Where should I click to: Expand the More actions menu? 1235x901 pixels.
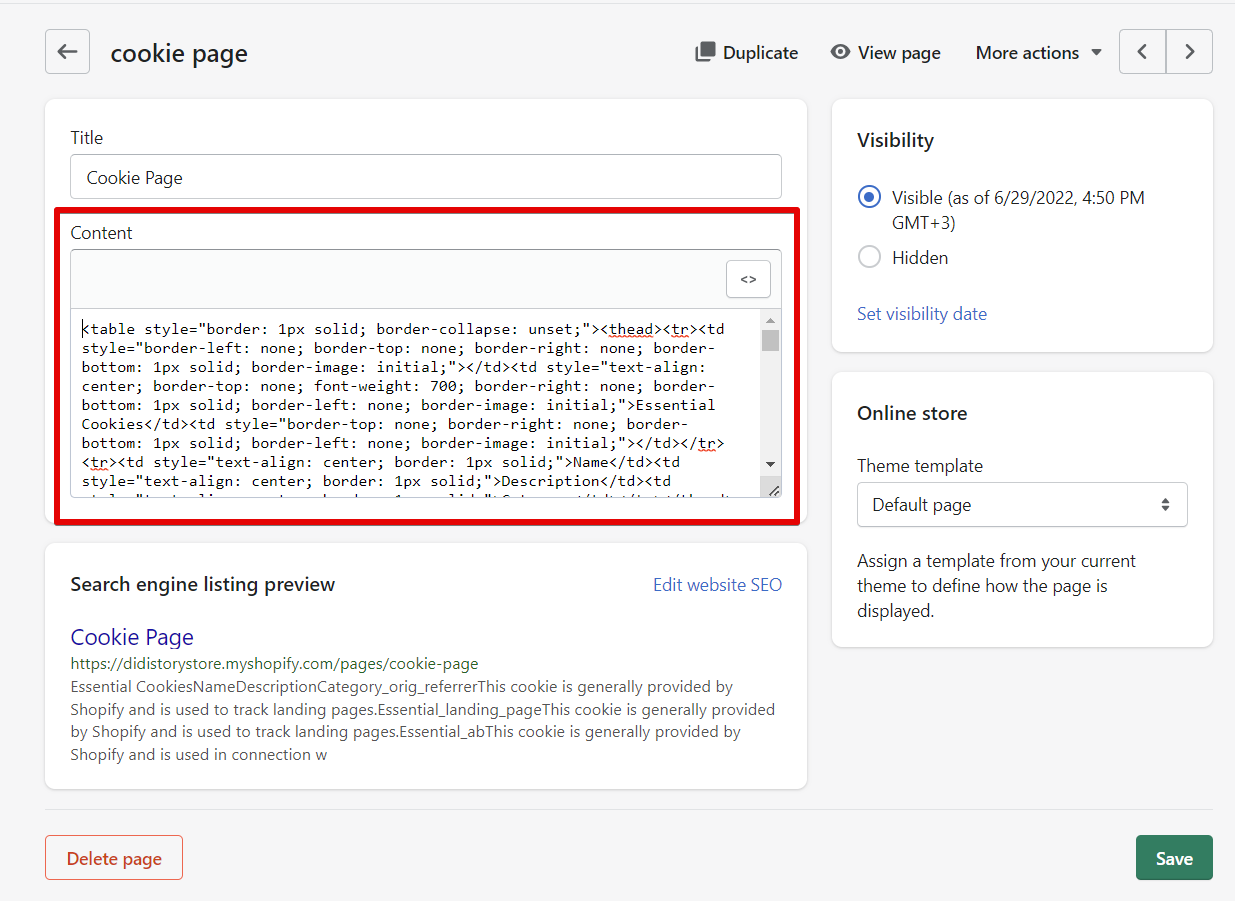tap(1039, 53)
